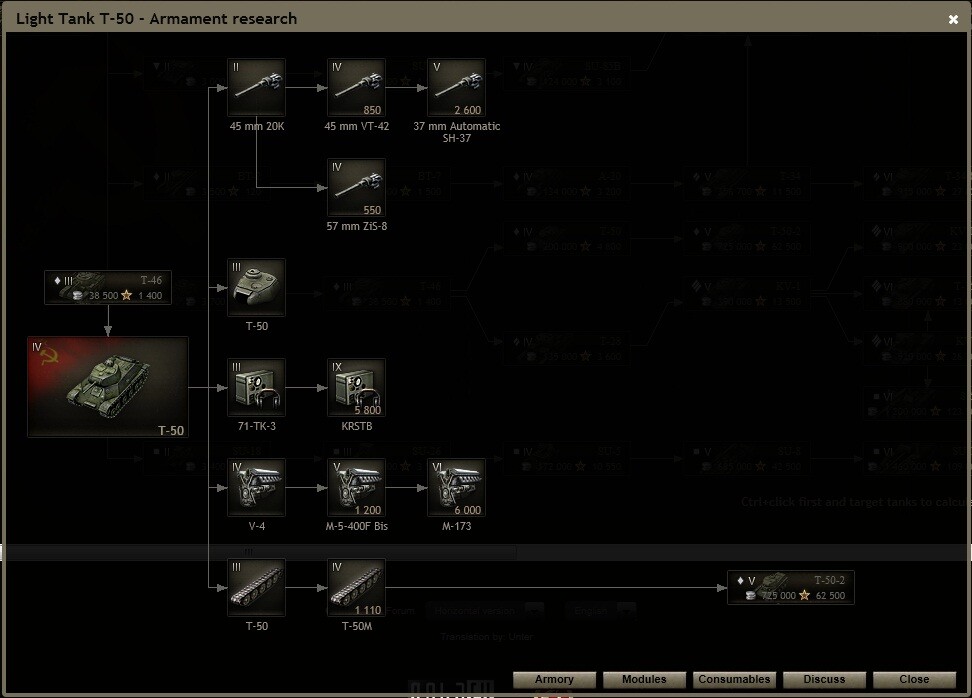Click the KRSTB label text
The image size is (972, 698).
click(356, 426)
